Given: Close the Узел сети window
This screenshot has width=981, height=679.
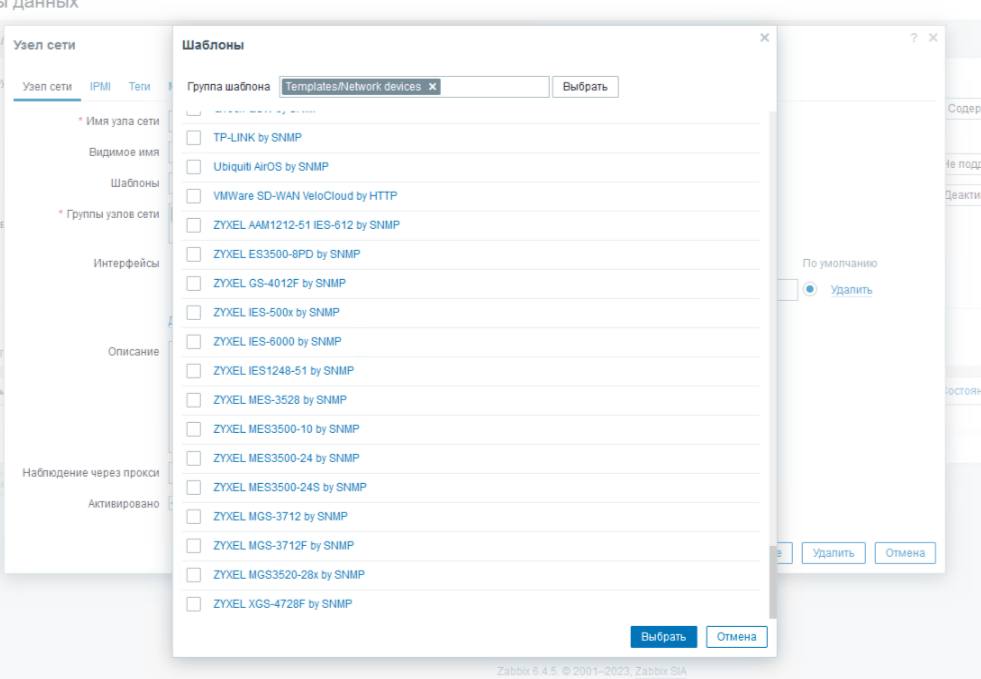Looking at the screenshot, I should [x=933, y=38].
